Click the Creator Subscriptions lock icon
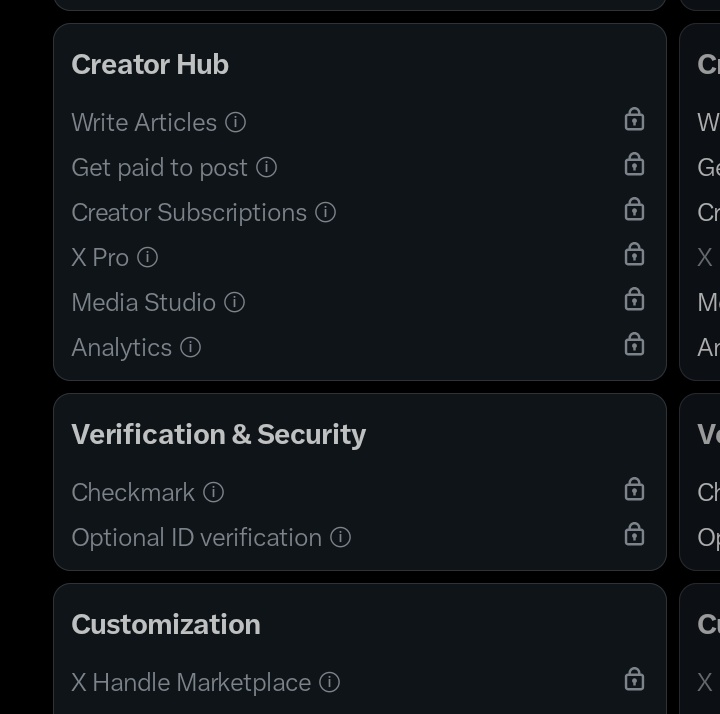 tap(634, 210)
